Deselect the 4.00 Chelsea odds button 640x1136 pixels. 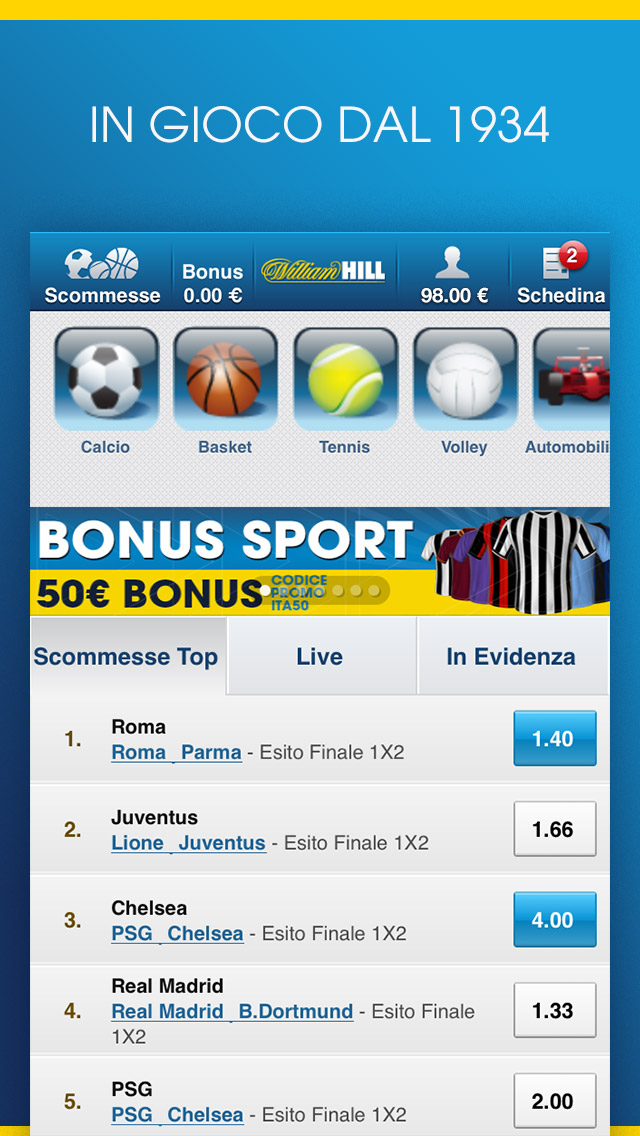554,919
